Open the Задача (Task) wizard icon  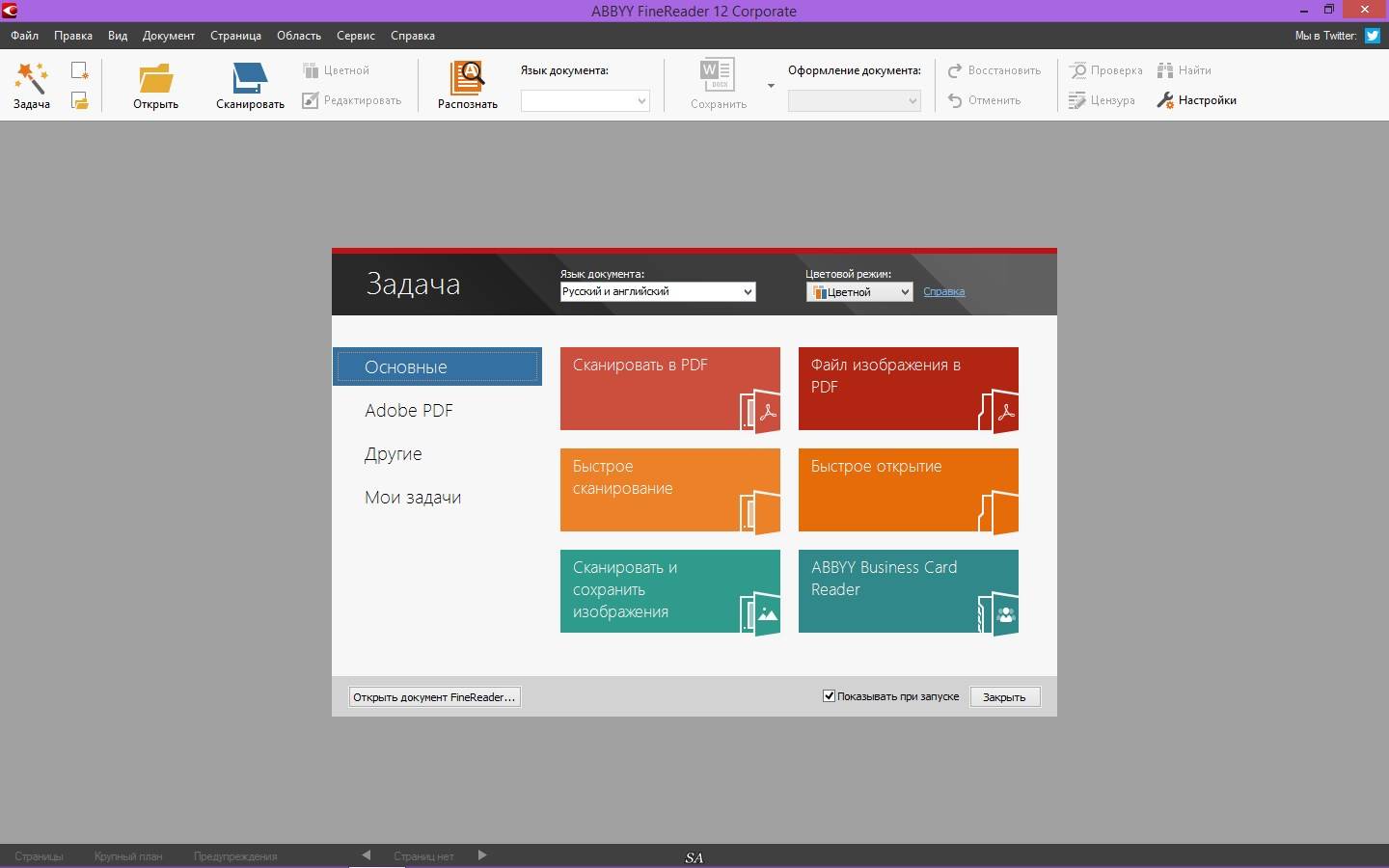click(x=31, y=77)
